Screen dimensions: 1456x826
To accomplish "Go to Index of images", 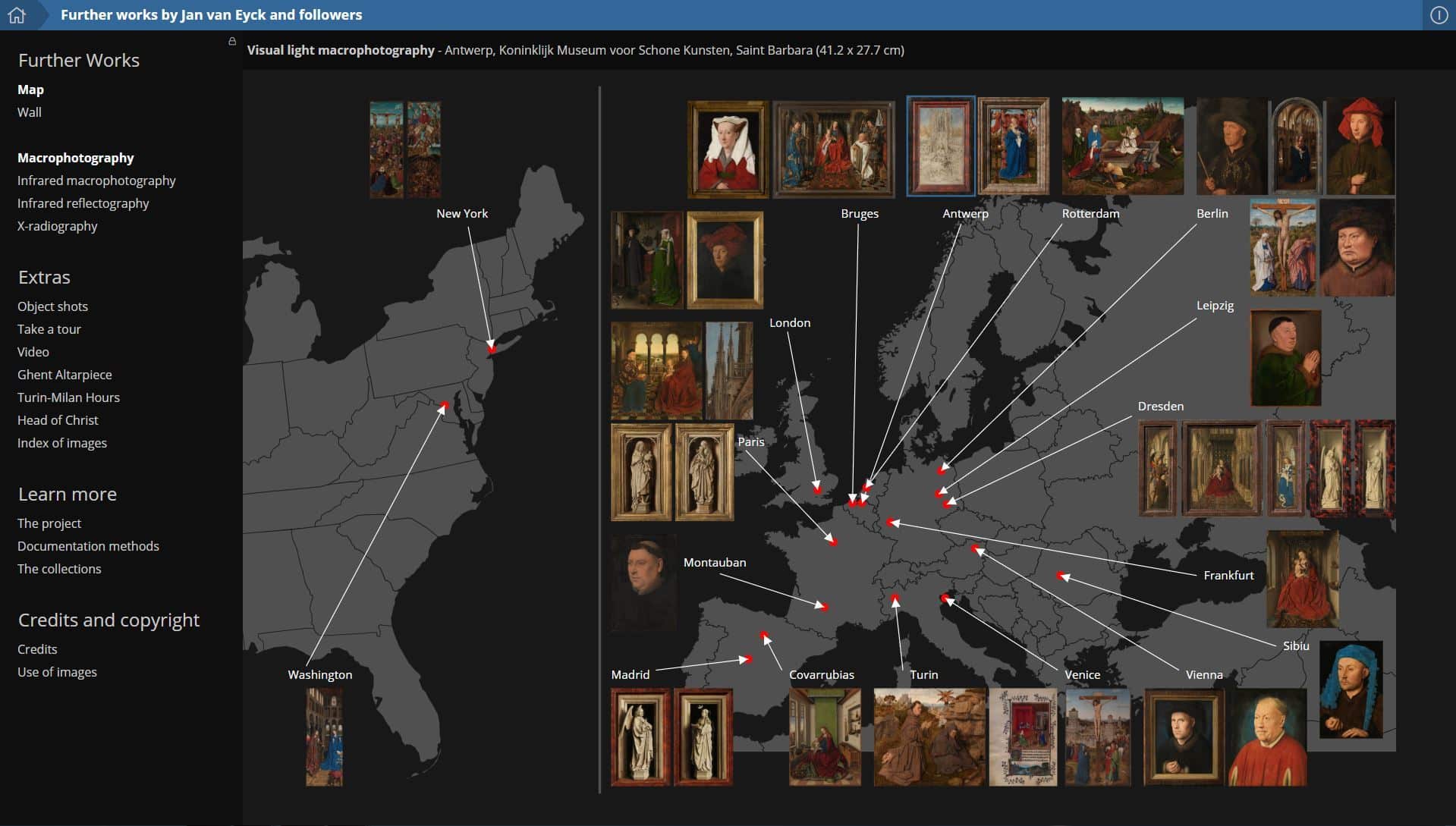I will (62, 443).
